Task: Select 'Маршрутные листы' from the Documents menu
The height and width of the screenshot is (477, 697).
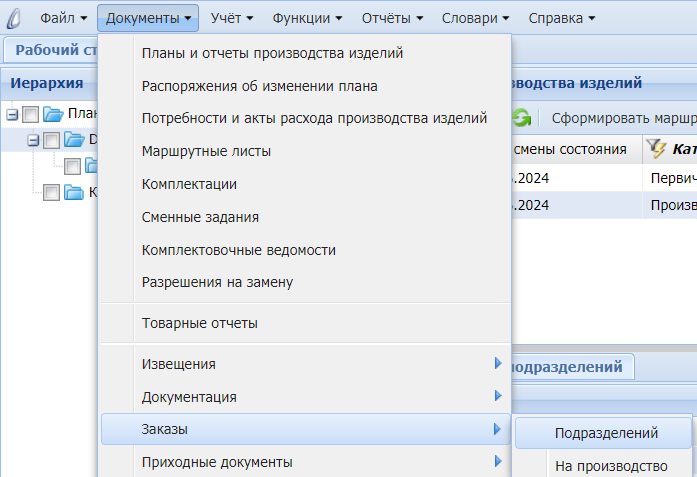Action: tap(207, 151)
